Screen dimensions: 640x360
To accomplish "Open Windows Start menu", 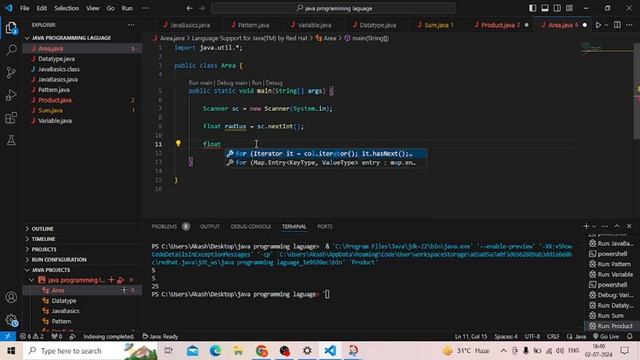I will (11, 351).
